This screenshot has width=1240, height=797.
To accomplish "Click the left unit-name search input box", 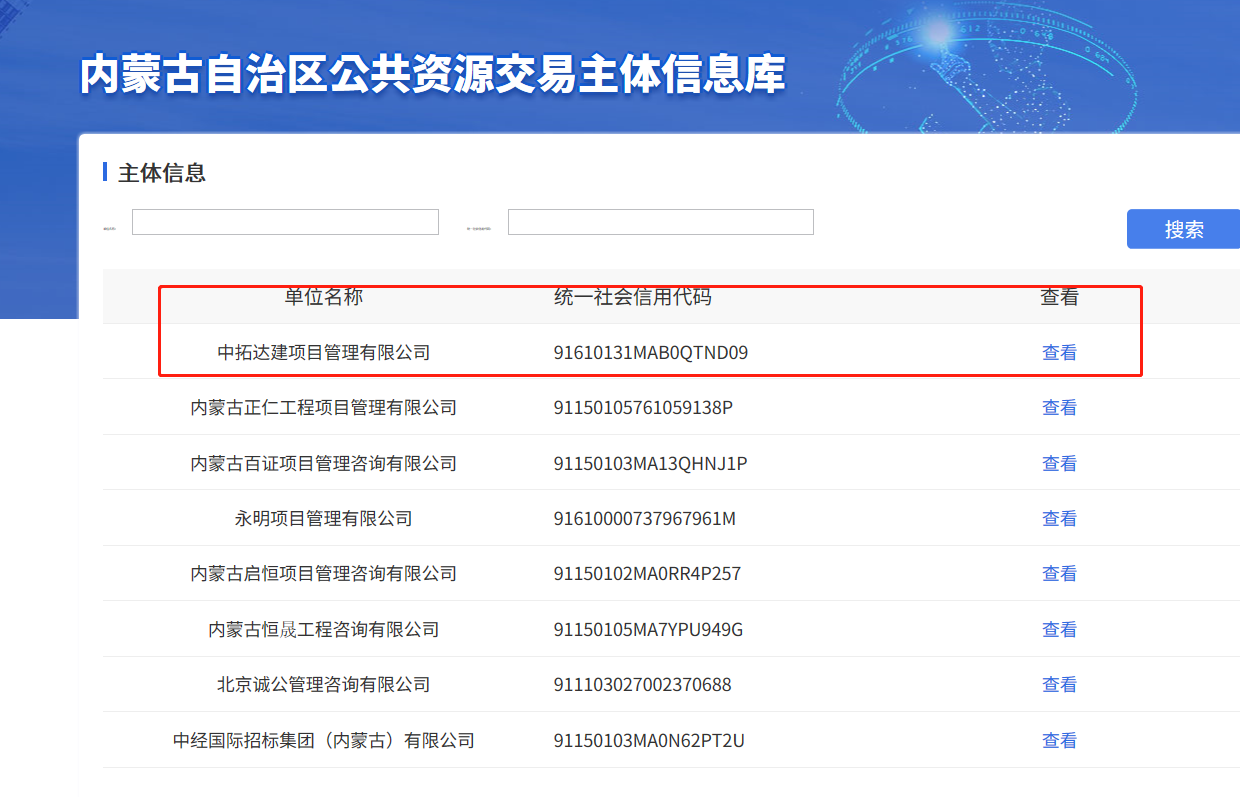I will [x=285, y=221].
